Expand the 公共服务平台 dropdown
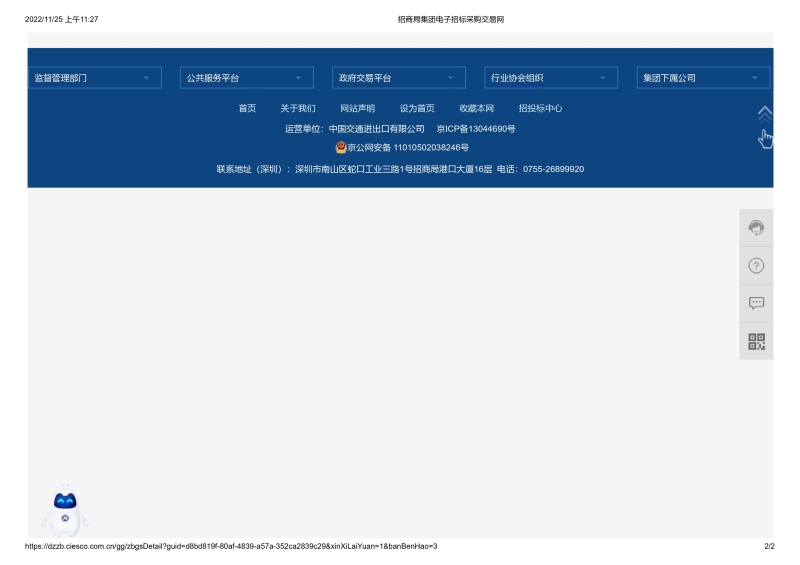This screenshot has width=800, height=565. (x=247, y=78)
